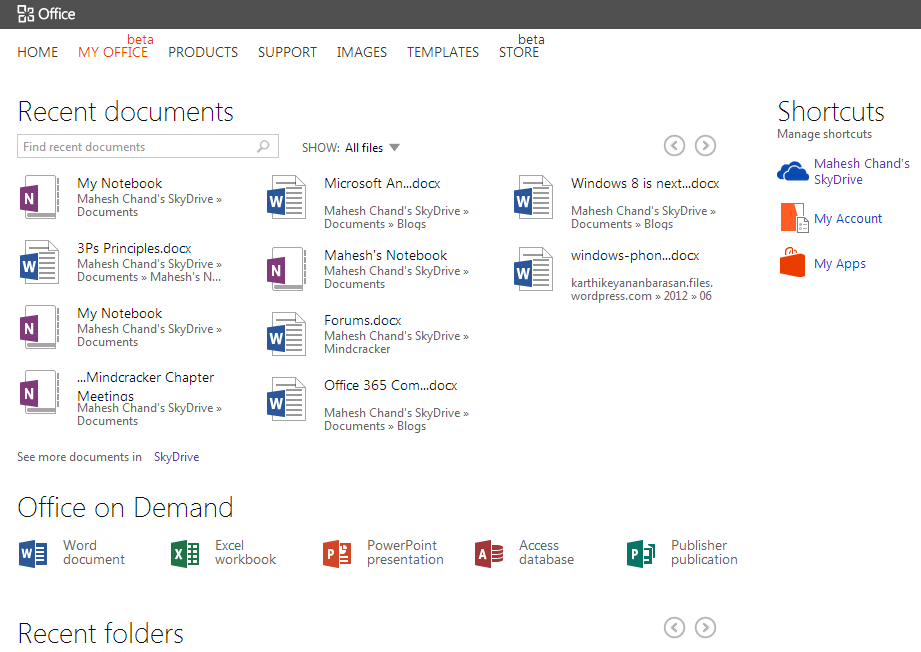
Task: Switch to the TEMPLATES tab
Action: tap(443, 52)
